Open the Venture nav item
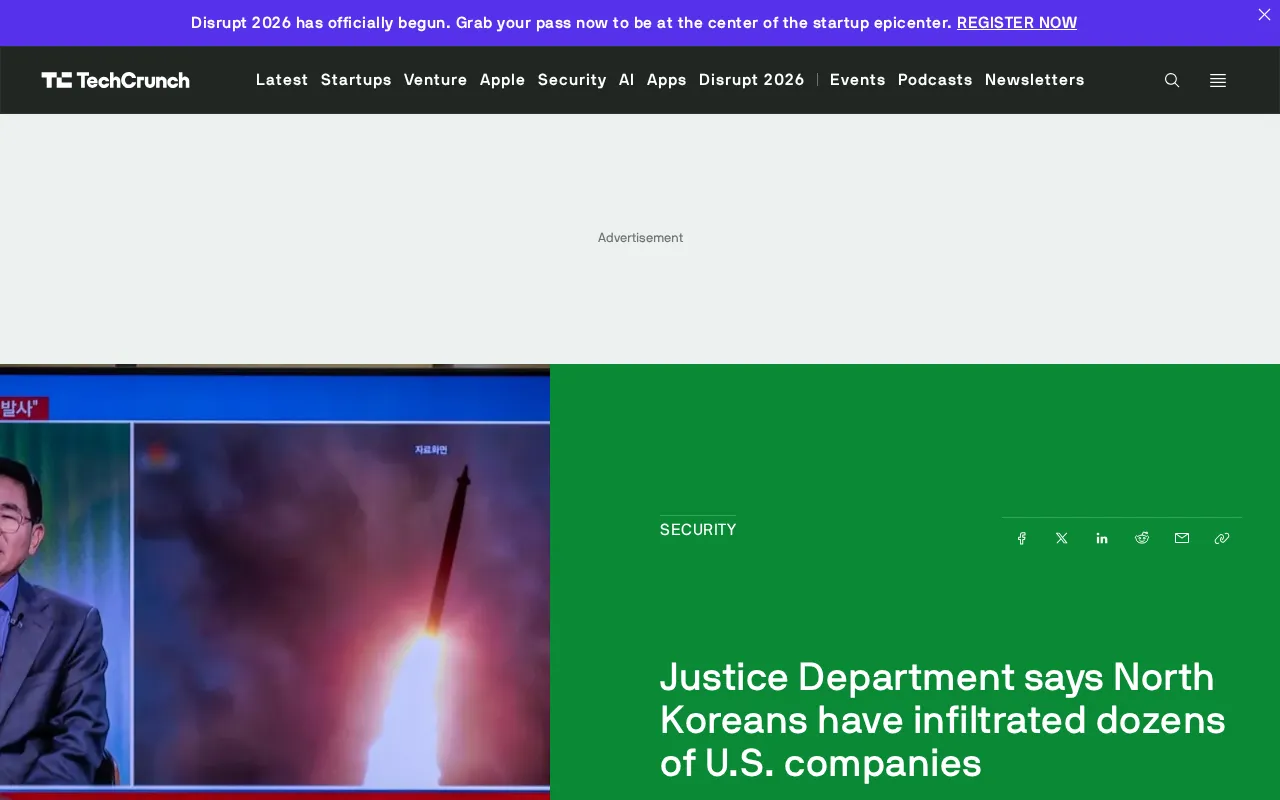The width and height of the screenshot is (1280, 800). coord(436,79)
